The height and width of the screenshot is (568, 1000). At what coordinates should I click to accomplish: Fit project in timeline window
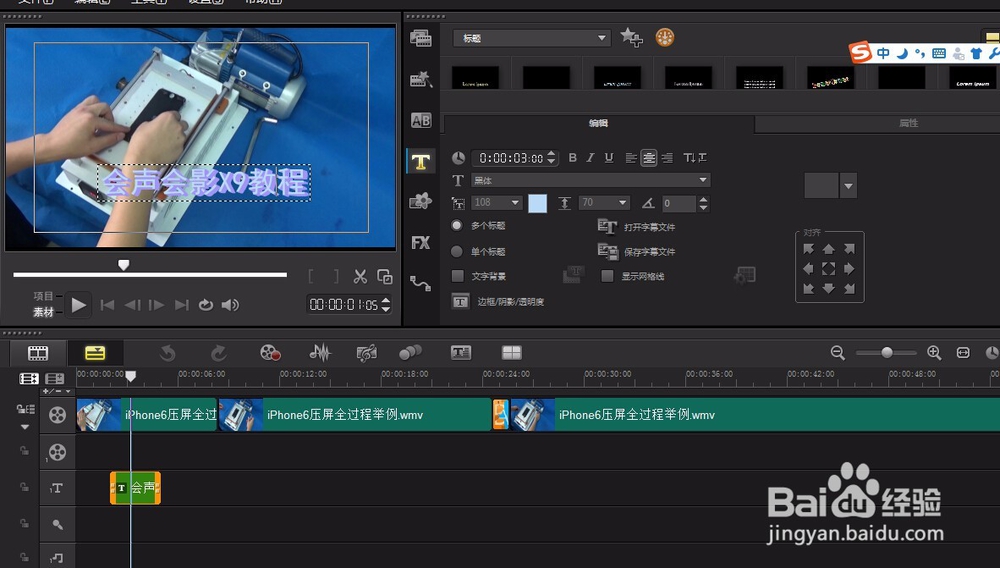coord(963,353)
